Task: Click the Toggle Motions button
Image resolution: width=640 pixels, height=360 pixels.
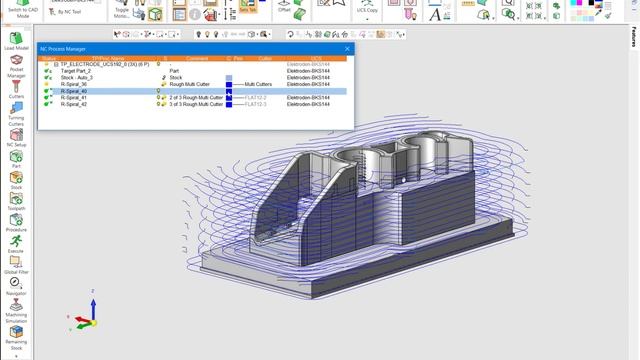Action: pyautogui.click(x=122, y=10)
